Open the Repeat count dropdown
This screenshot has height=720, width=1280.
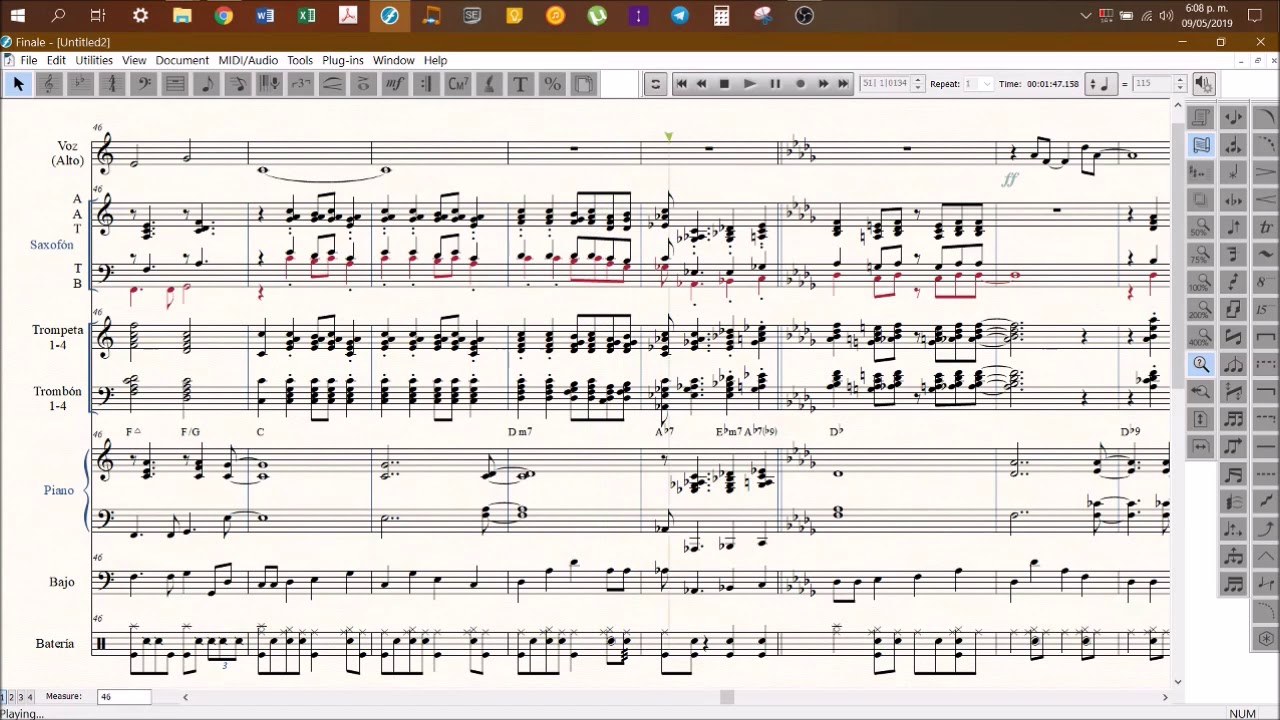pos(987,84)
